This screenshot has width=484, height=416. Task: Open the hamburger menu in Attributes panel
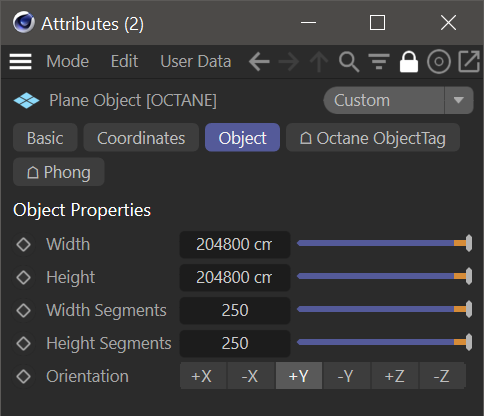pos(20,62)
